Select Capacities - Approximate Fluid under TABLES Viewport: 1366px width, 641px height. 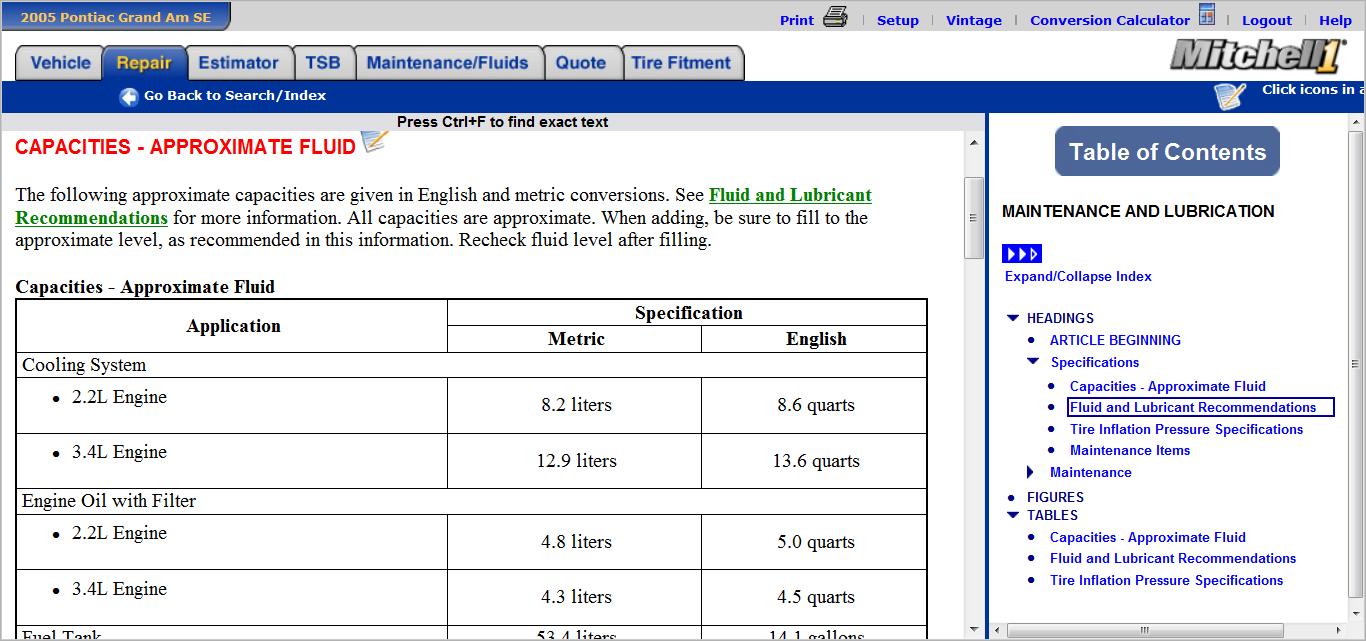click(x=1148, y=537)
